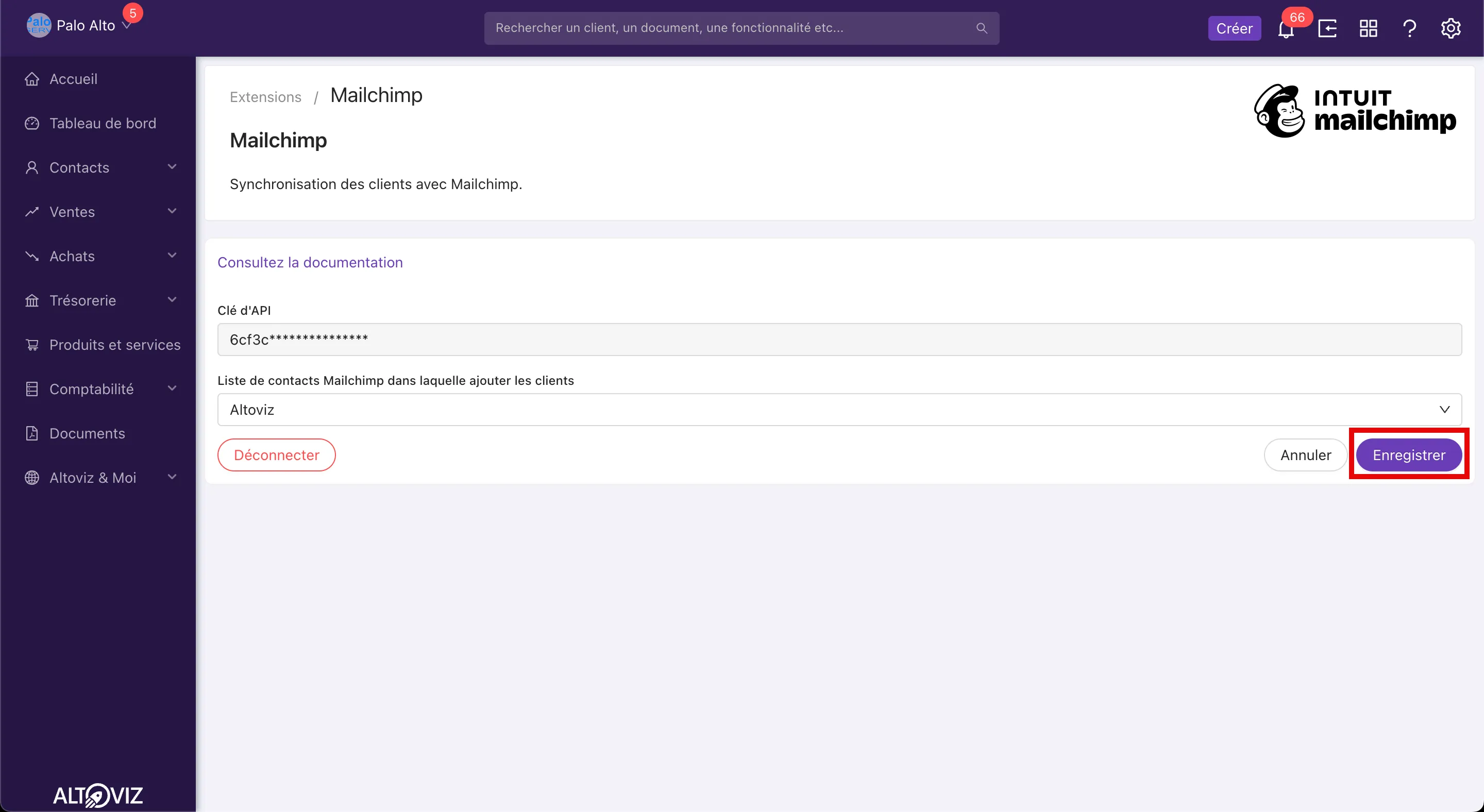The image size is (1484, 812).
Task: Click the Tableau de bord gauge icon
Action: (32, 123)
